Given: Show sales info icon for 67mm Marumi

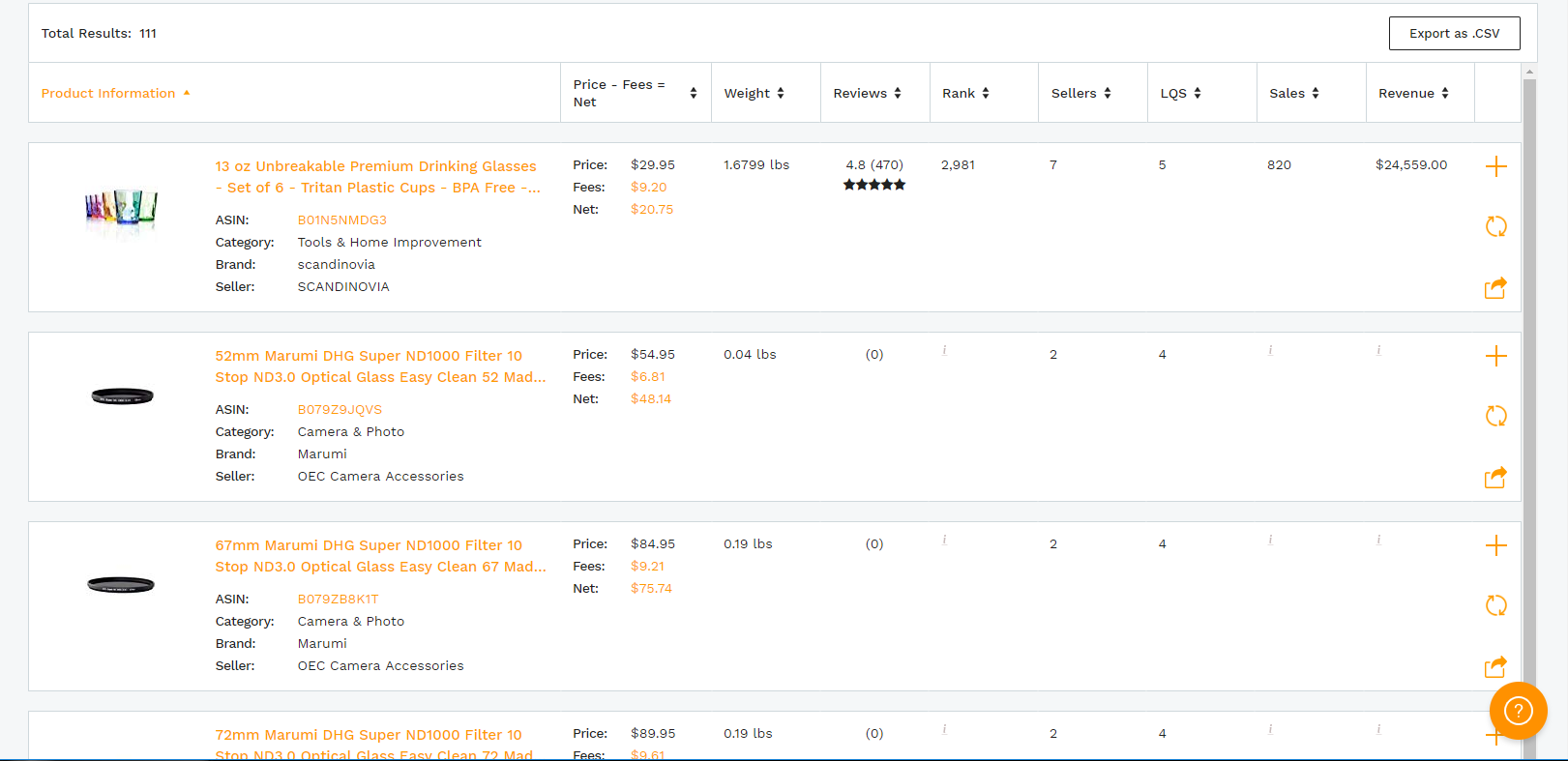Looking at the screenshot, I should click(x=1270, y=540).
